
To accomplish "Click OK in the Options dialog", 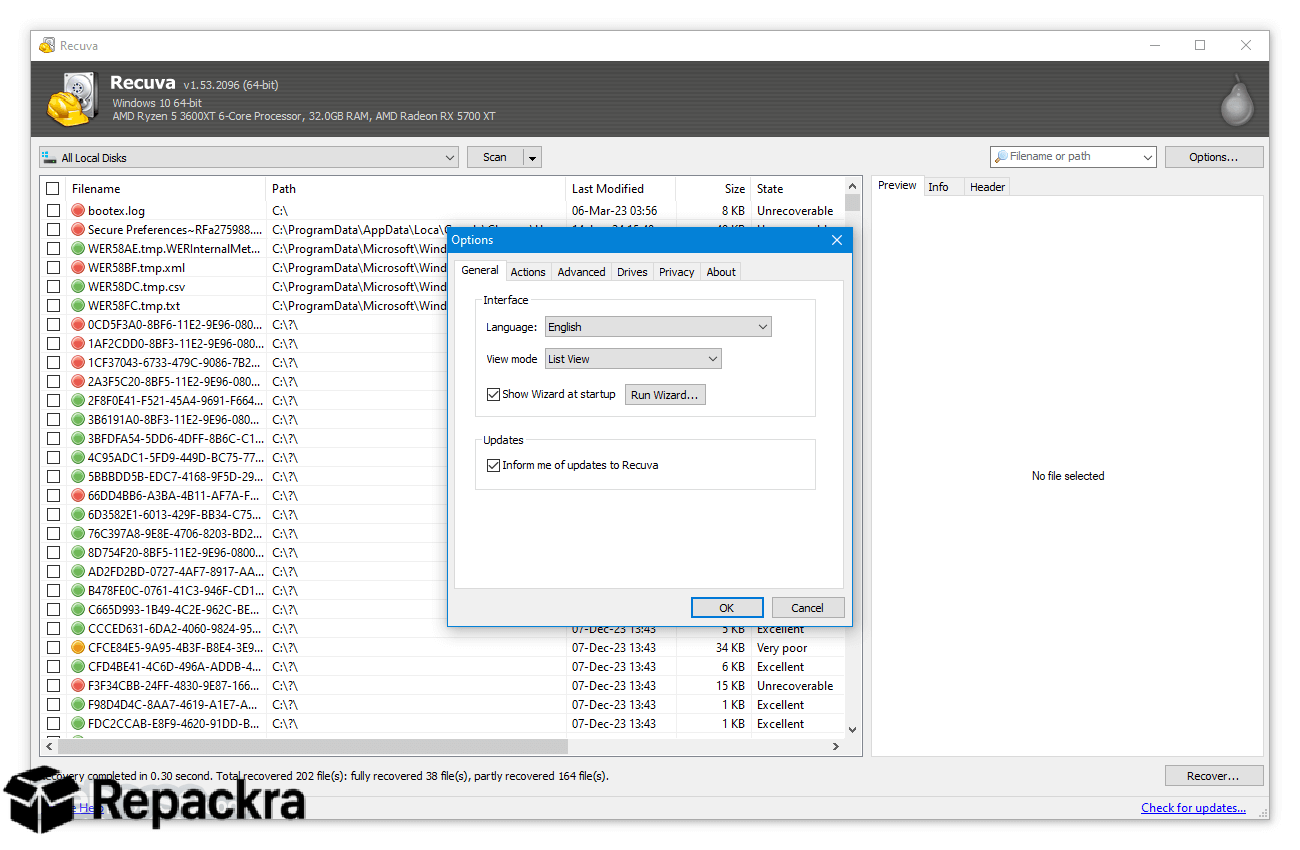I will tap(727, 608).
